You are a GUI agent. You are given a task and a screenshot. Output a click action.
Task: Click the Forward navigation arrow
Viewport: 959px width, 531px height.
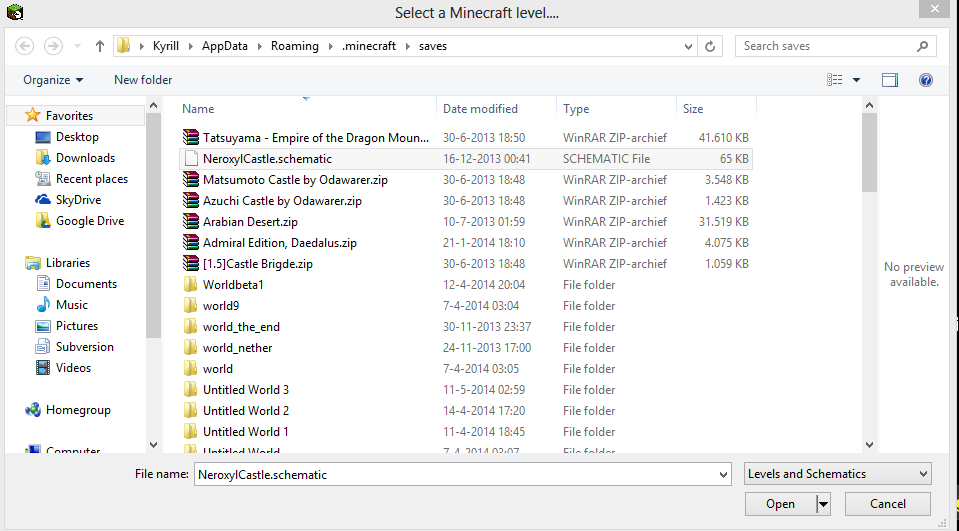(x=53, y=46)
